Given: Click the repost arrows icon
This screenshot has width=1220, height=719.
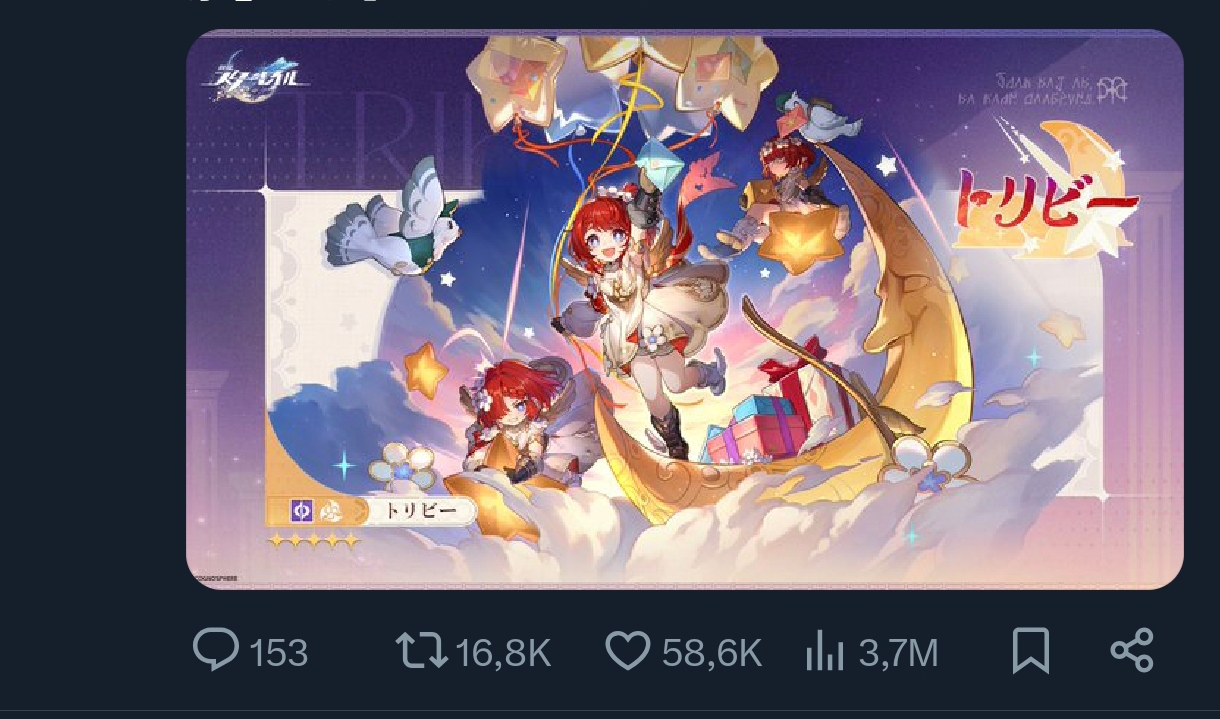Looking at the screenshot, I should (421, 651).
